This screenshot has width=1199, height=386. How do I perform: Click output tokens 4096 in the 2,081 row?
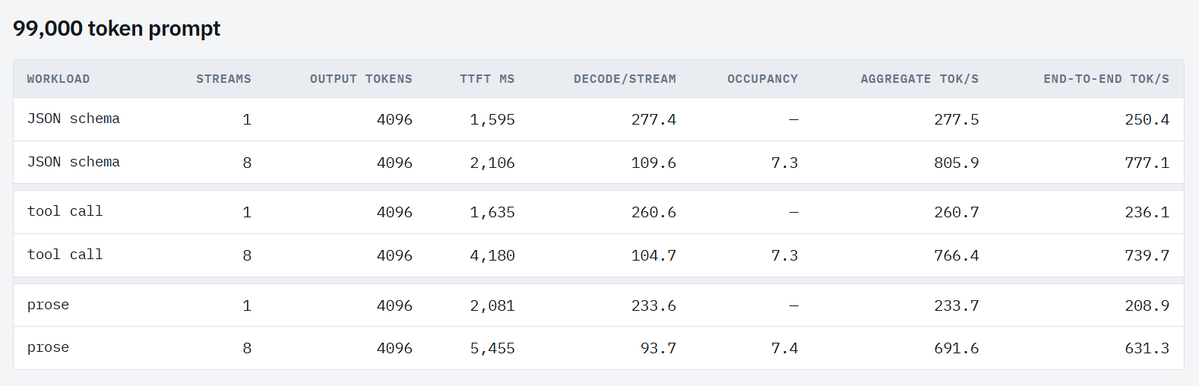coord(395,306)
